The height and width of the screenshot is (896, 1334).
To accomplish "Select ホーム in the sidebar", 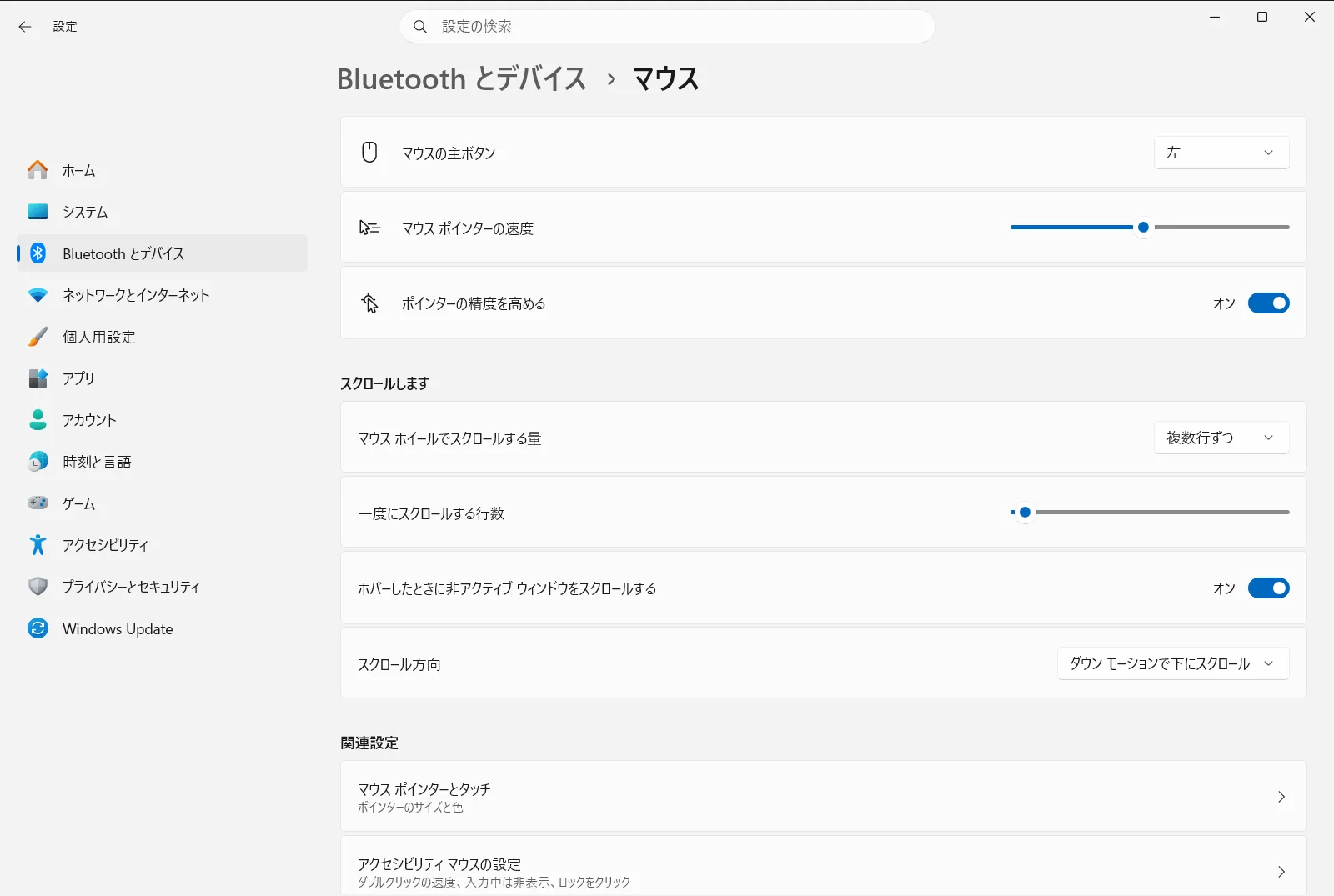I will click(x=162, y=170).
